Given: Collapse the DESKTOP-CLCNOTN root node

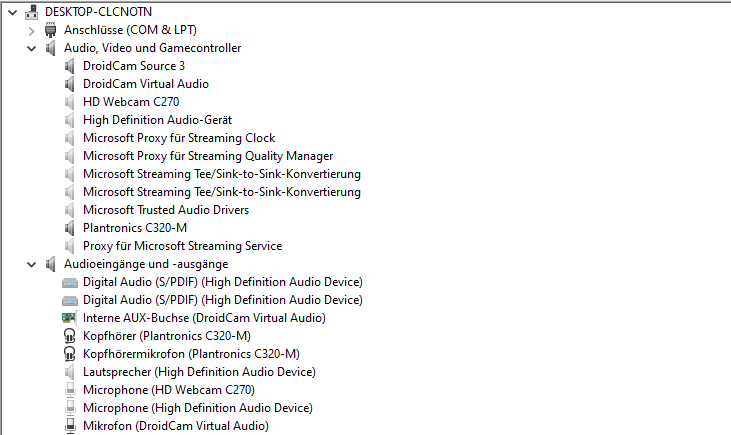Looking at the screenshot, I should click(13, 13).
